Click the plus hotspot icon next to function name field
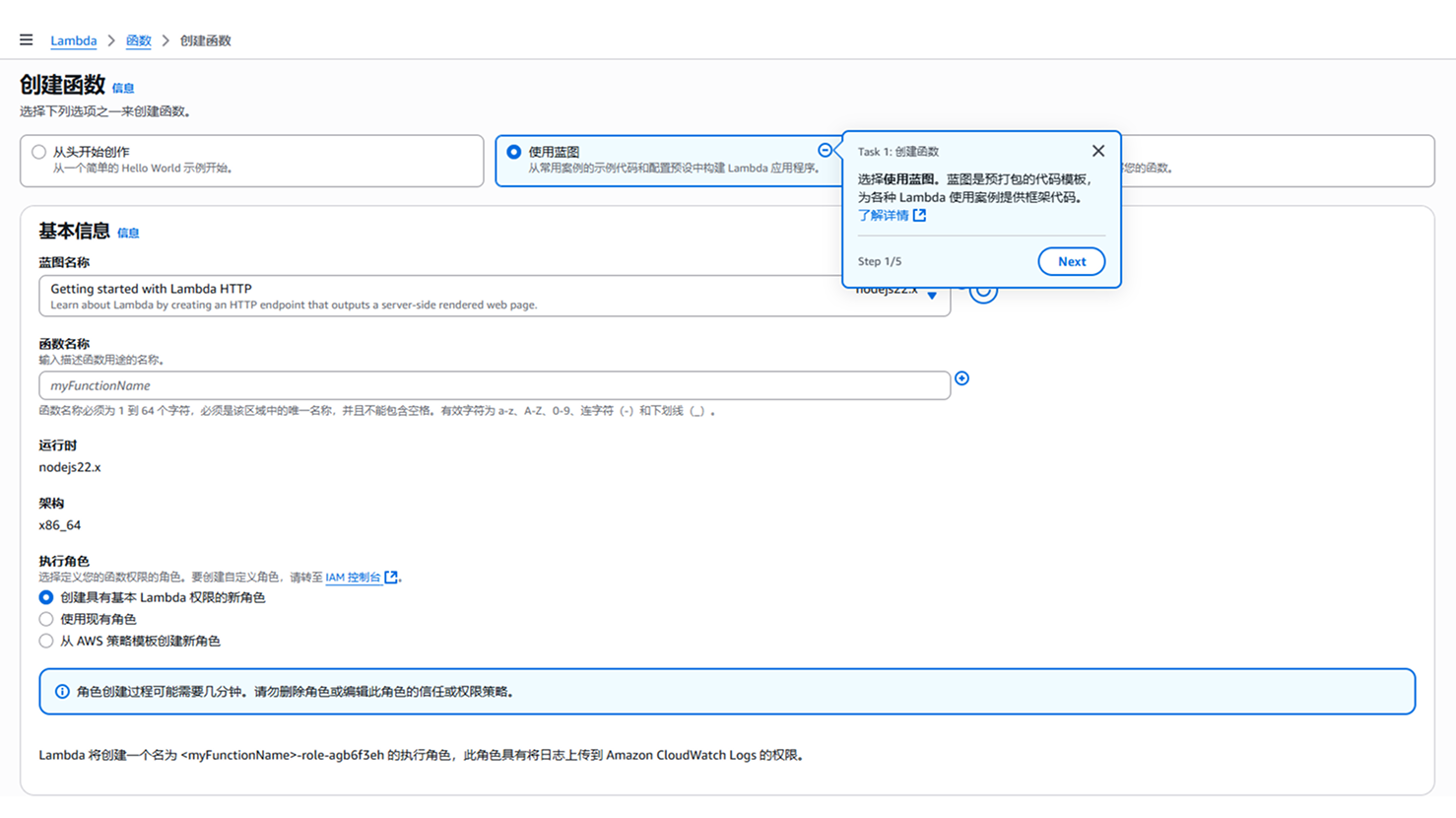The height and width of the screenshot is (818, 1456). (x=961, y=378)
